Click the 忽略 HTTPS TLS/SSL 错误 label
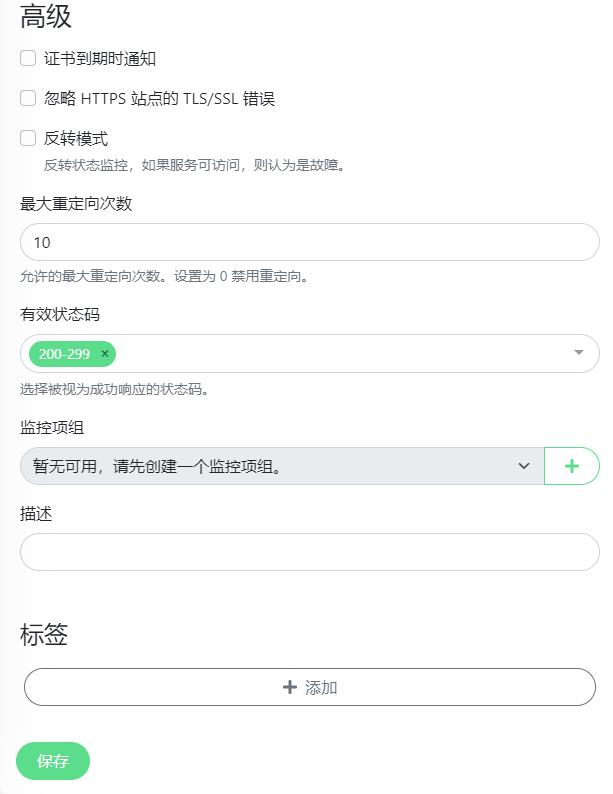This screenshot has width=613, height=794. (159, 98)
